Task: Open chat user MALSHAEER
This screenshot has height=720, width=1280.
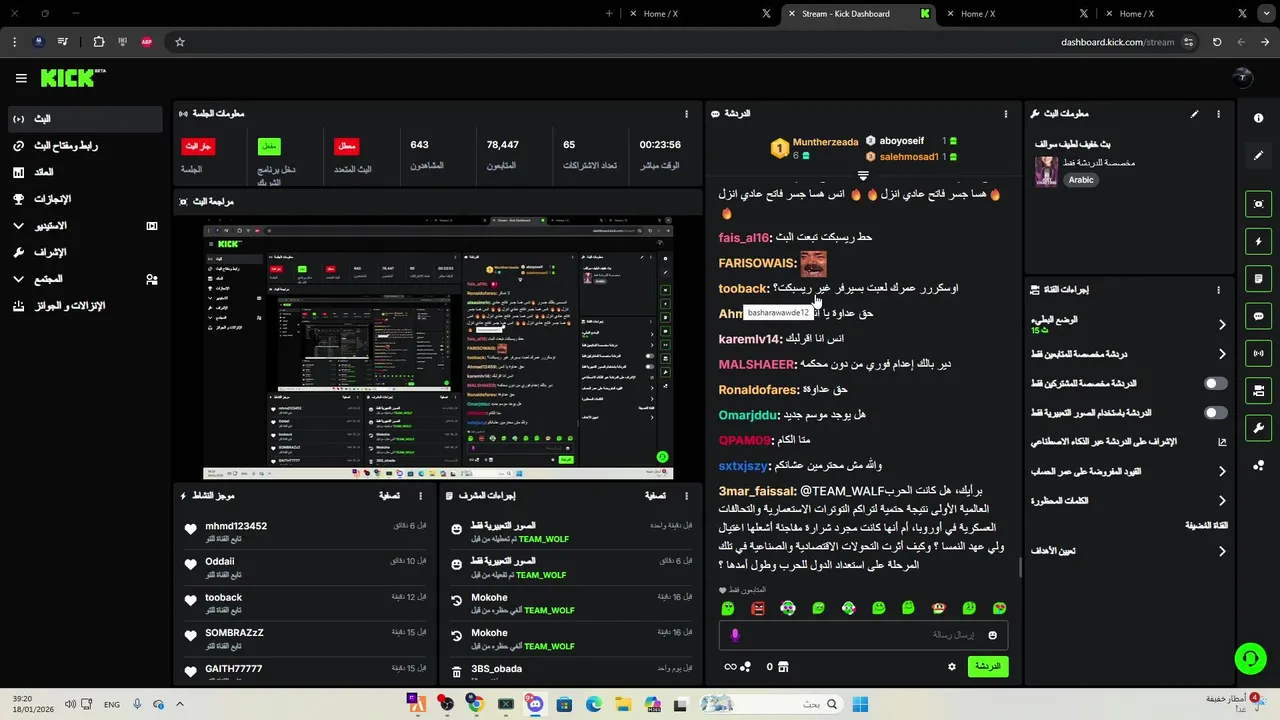Action: pyautogui.click(x=755, y=364)
